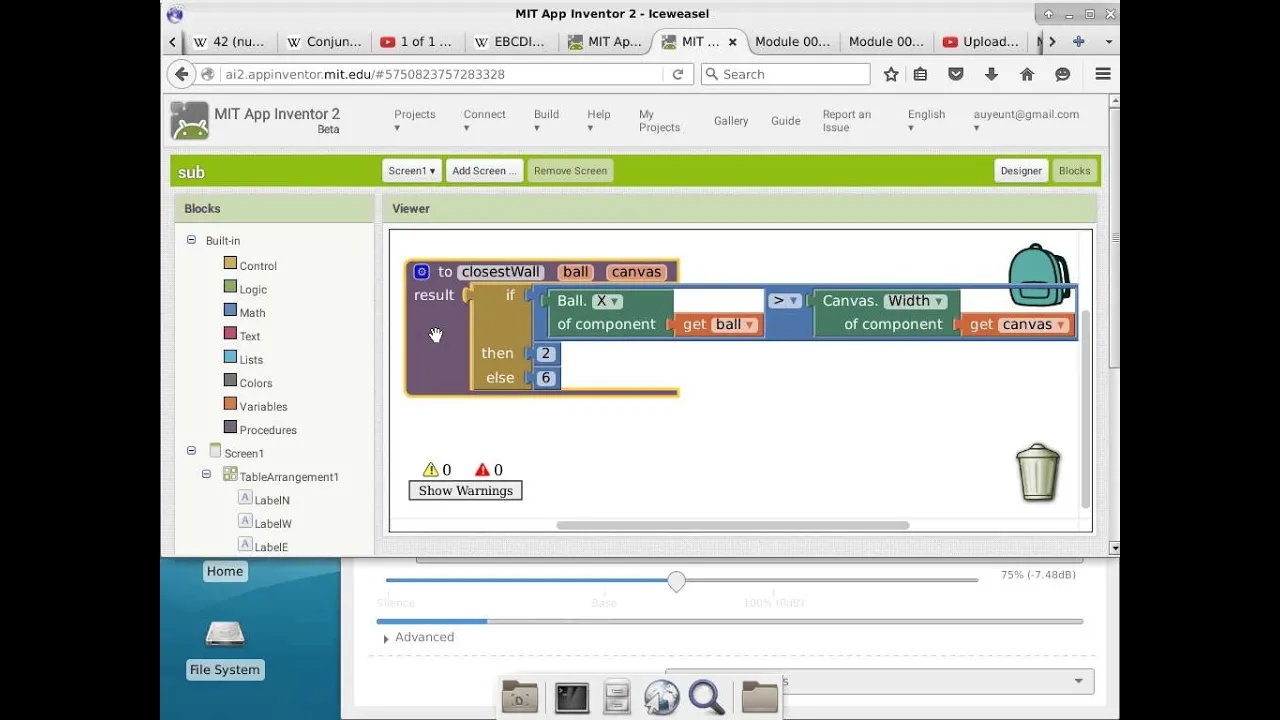Open the English language menu

tap(926, 120)
